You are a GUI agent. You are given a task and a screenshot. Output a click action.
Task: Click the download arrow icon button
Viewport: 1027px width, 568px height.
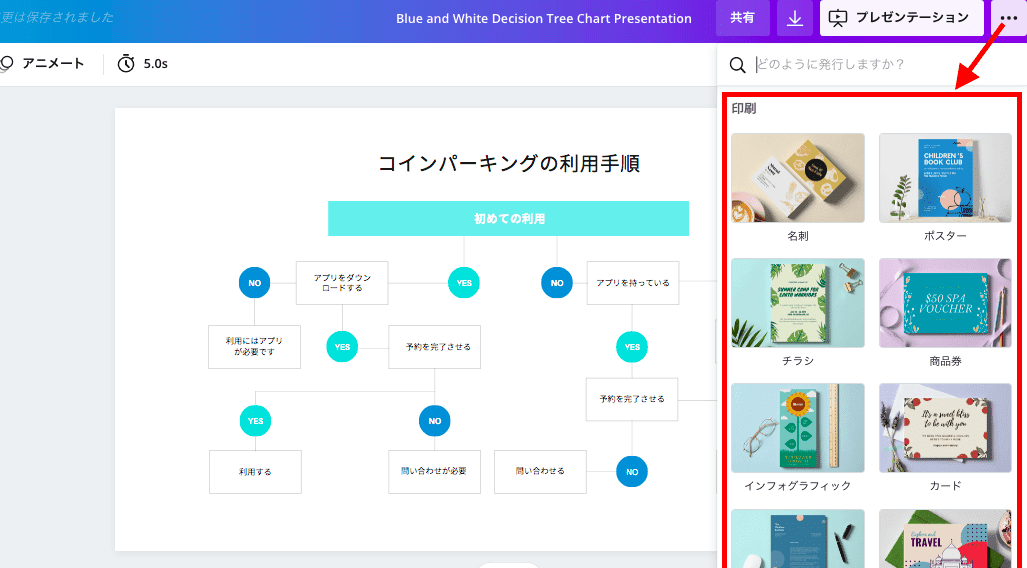click(794, 18)
